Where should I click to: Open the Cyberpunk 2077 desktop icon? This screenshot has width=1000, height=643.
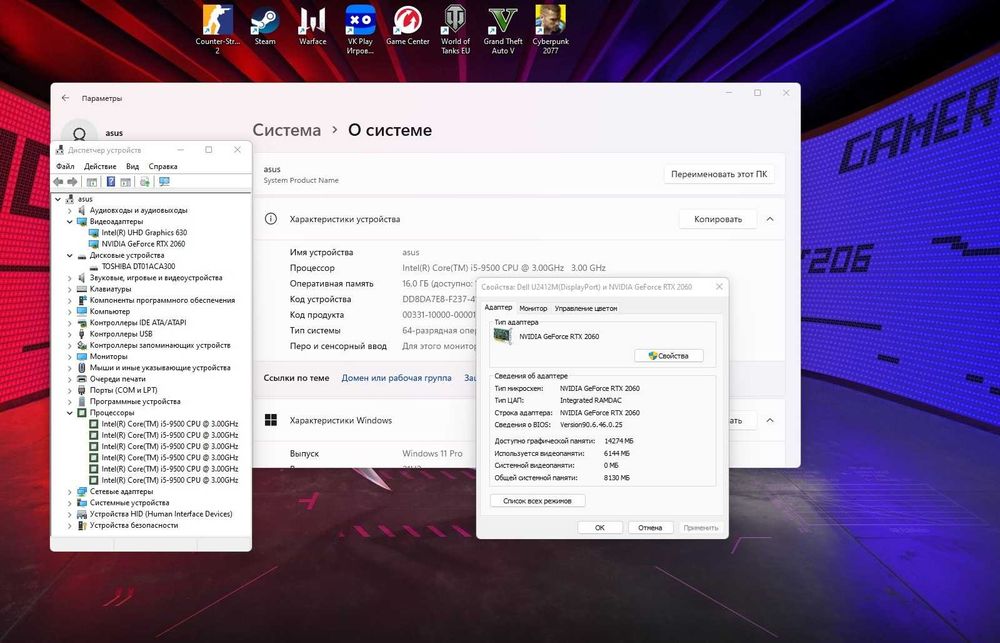550,29
